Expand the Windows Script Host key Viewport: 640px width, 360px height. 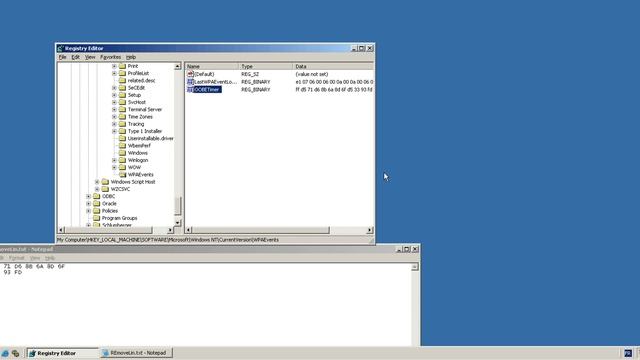coord(97,182)
